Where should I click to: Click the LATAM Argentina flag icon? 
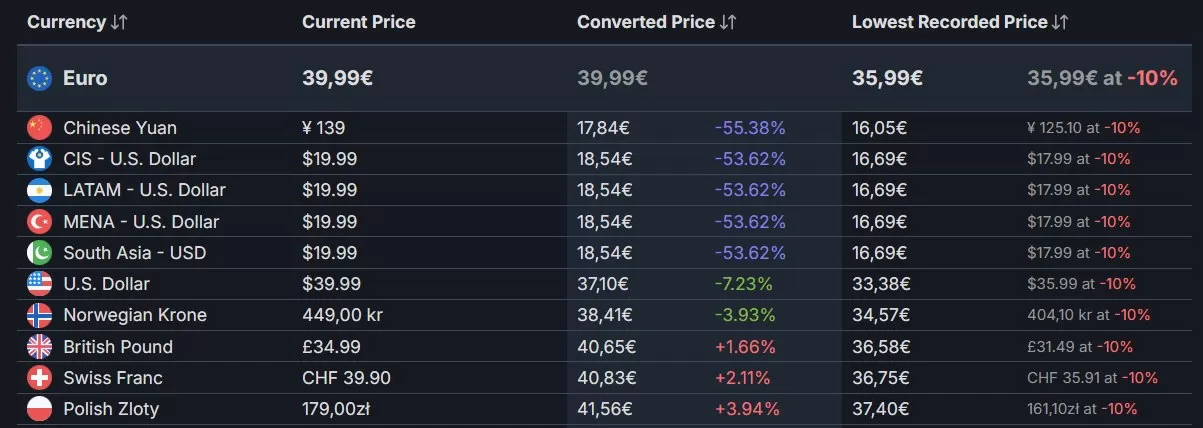(x=39, y=190)
